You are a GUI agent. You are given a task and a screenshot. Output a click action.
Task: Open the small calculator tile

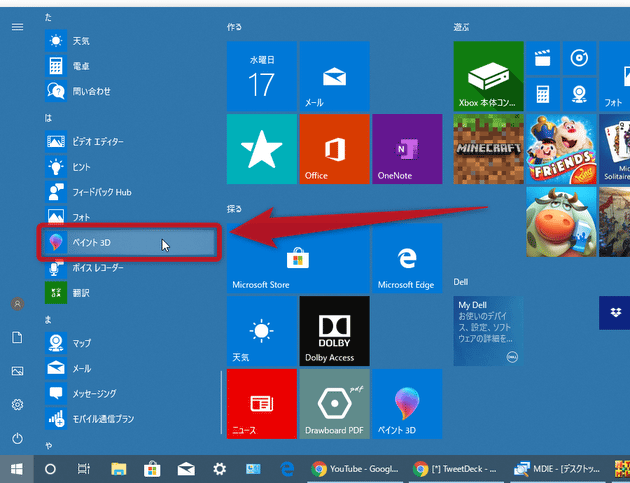point(543,94)
